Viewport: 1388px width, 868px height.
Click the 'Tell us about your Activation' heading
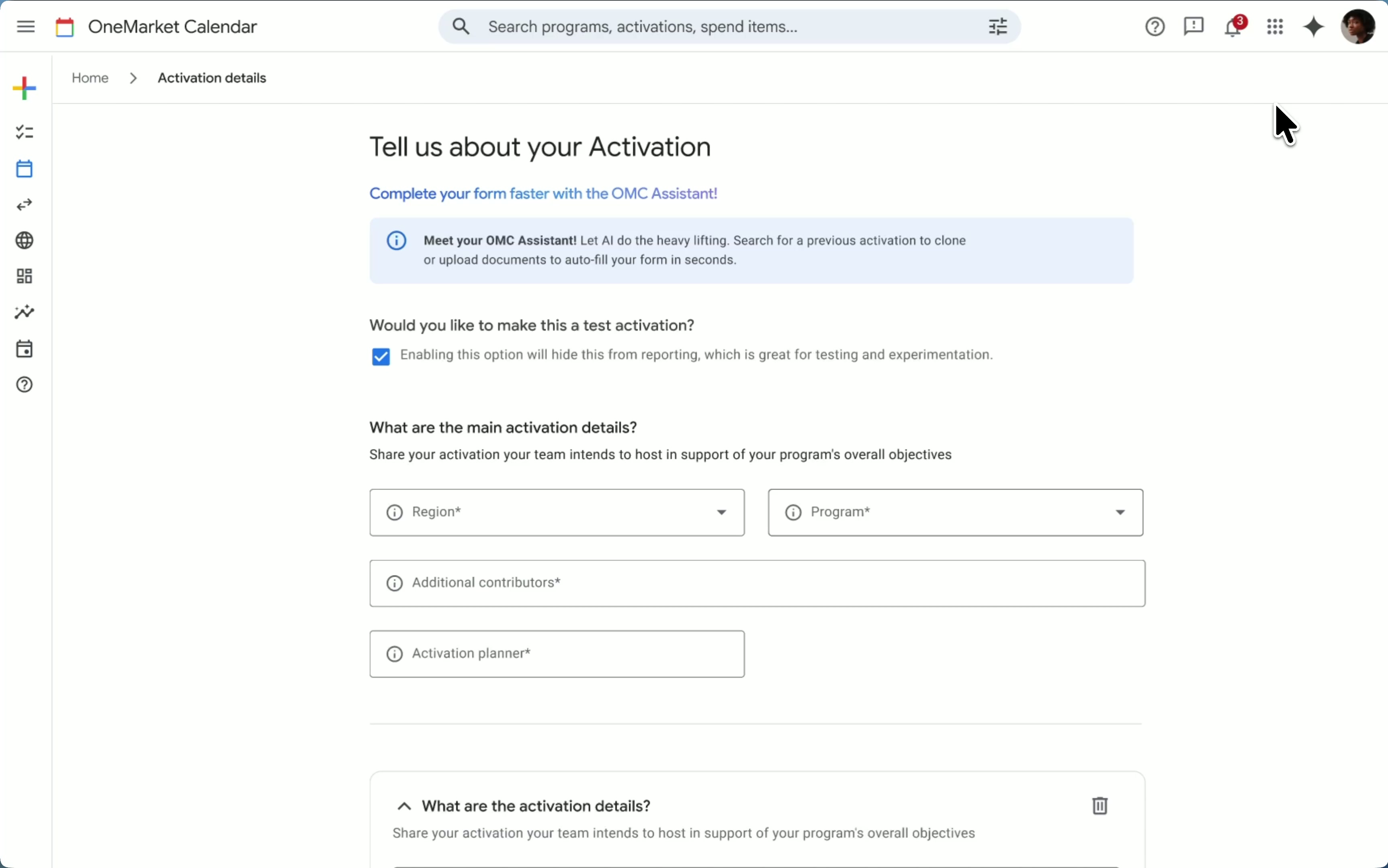point(540,147)
